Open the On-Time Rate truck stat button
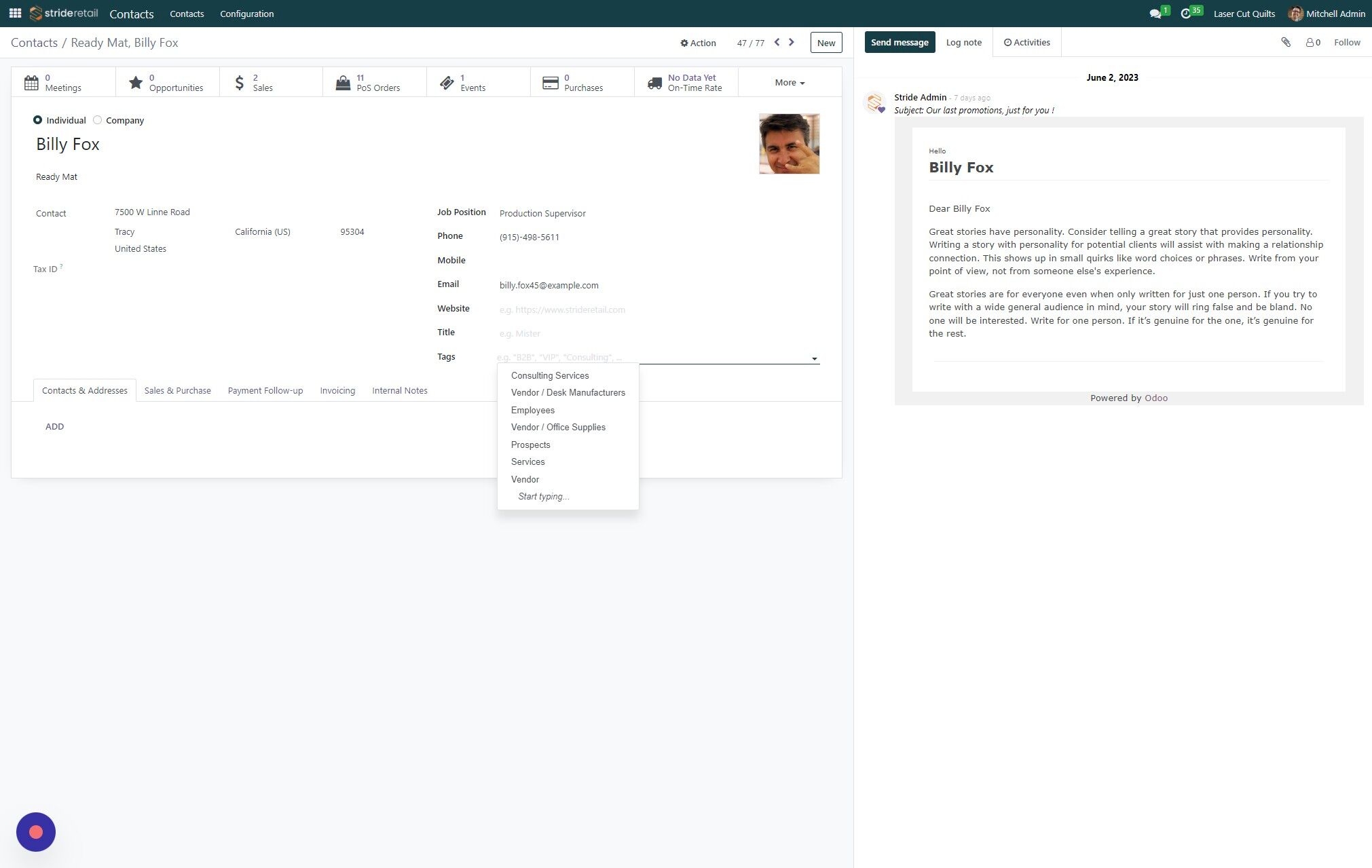This screenshot has width=1372, height=868. coord(686,83)
